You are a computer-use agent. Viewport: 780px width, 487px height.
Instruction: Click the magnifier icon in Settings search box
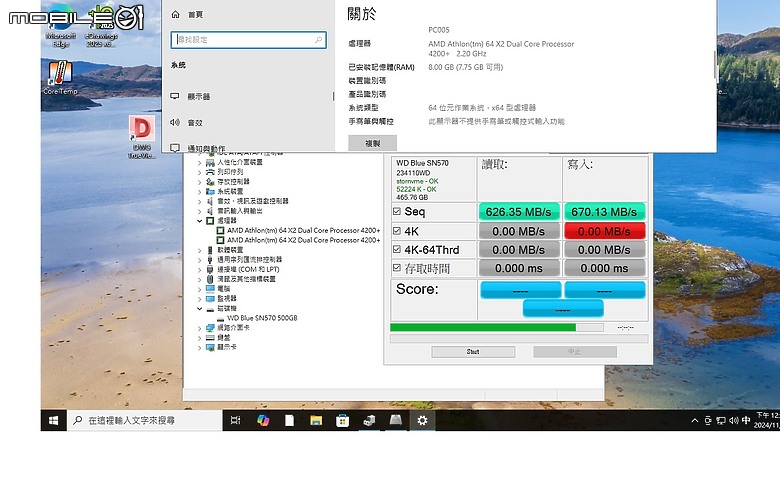[x=318, y=39]
